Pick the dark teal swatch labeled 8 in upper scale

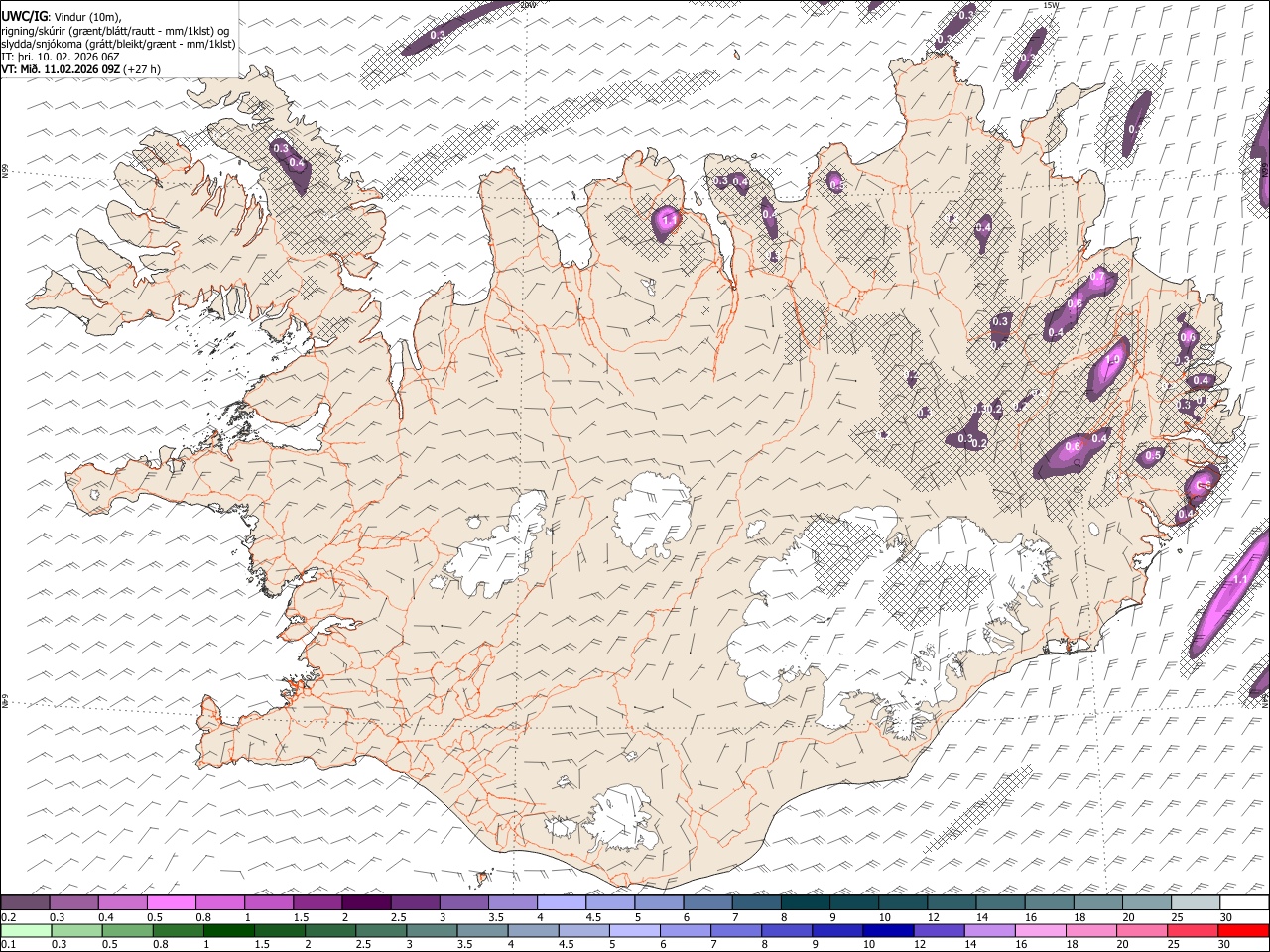[x=805, y=903]
